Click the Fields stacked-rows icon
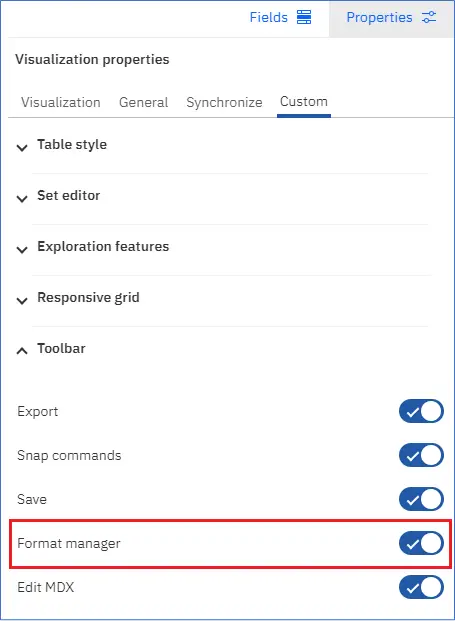Viewport: 455px width, 621px height. click(x=304, y=17)
